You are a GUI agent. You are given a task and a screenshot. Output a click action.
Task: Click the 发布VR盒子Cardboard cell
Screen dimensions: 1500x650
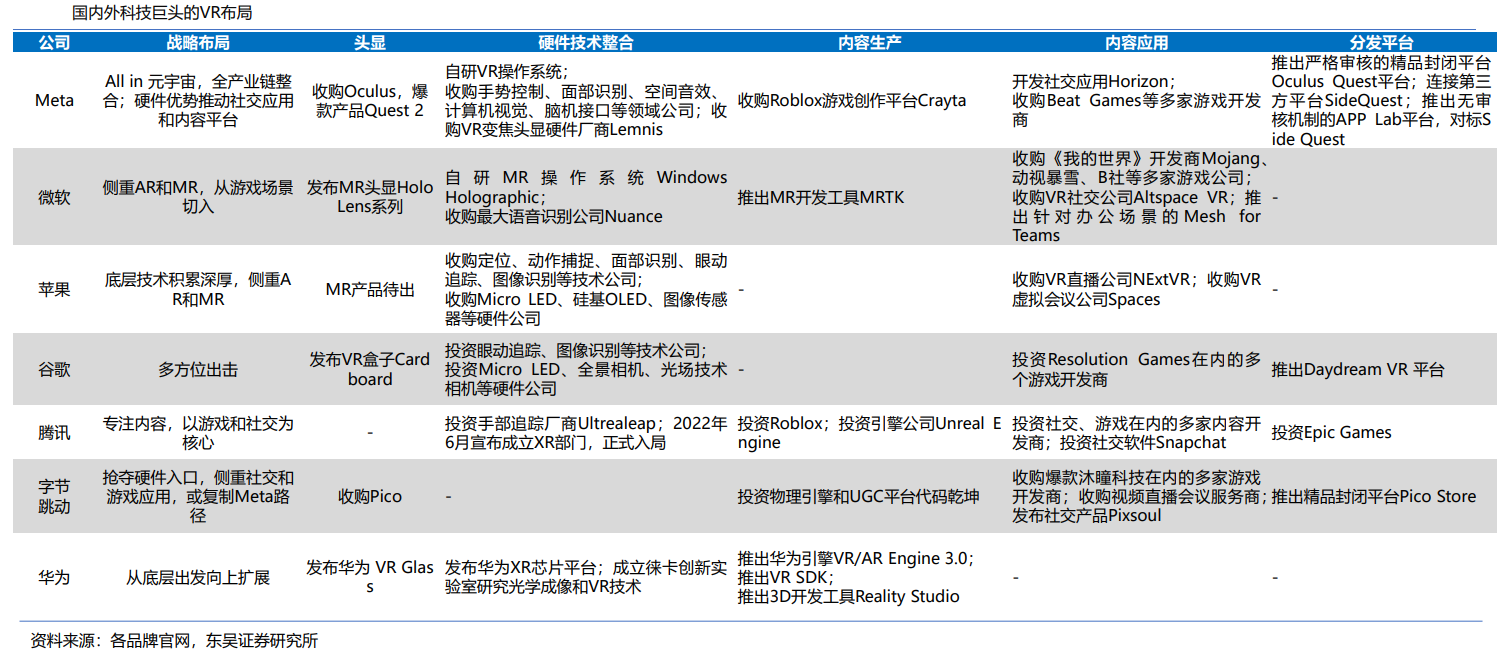pos(370,369)
